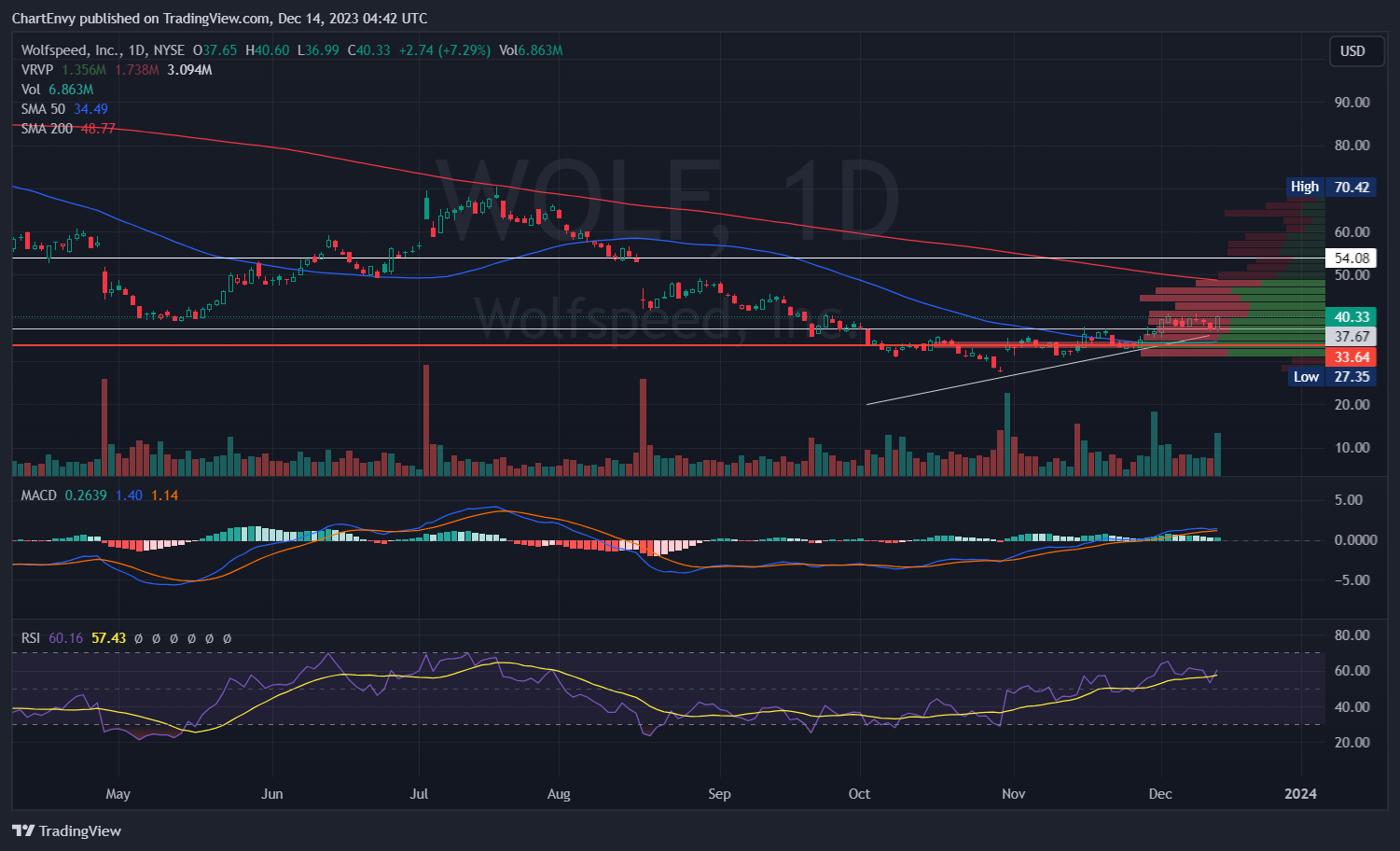
Task: Click the VRVP total 3.094M
Action: [x=189, y=70]
